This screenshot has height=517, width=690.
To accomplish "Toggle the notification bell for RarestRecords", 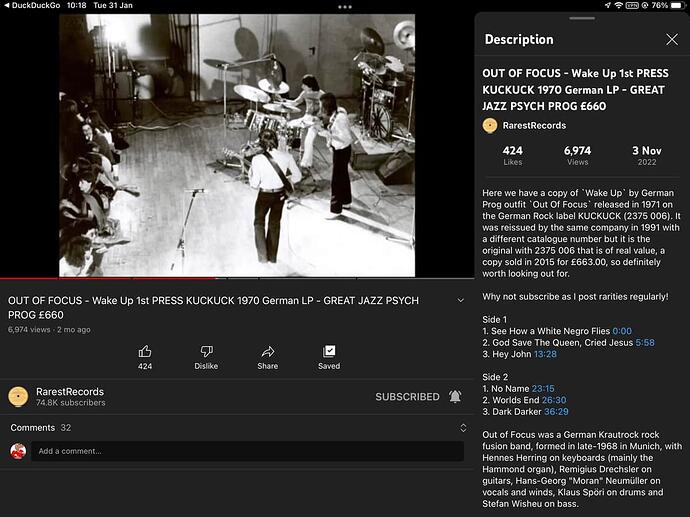I will point(455,396).
